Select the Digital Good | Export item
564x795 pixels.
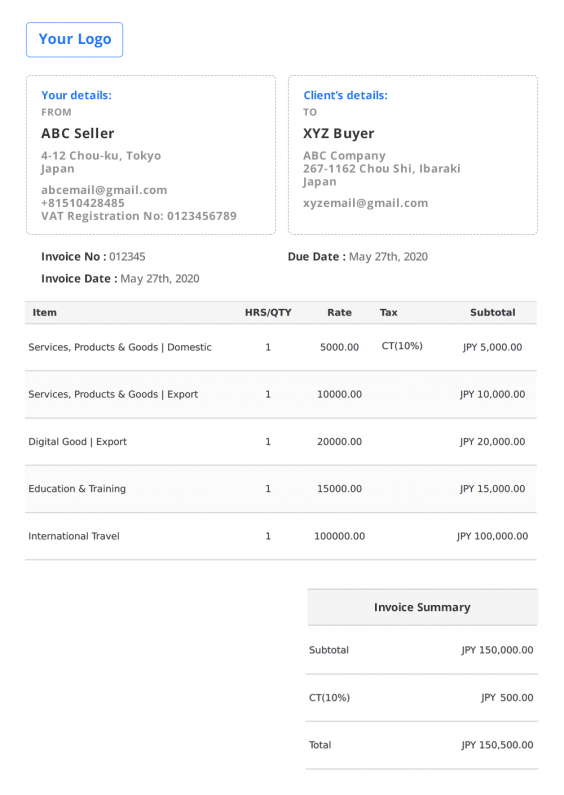point(78,442)
